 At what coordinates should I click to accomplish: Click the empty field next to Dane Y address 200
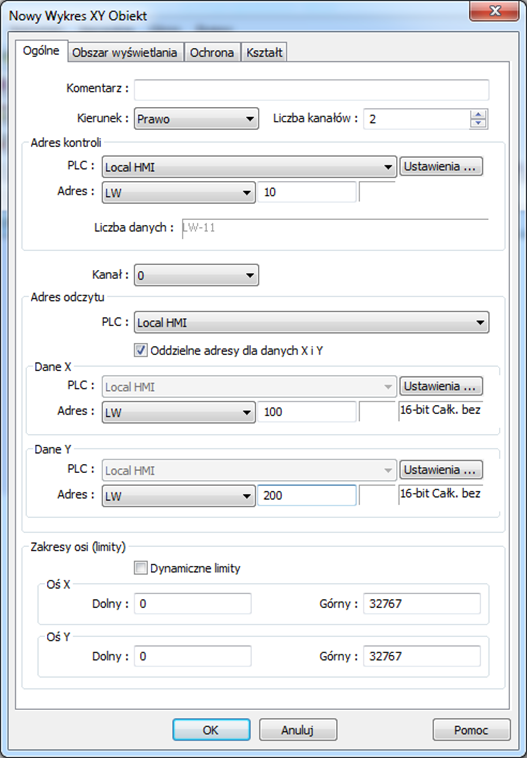coord(377,495)
